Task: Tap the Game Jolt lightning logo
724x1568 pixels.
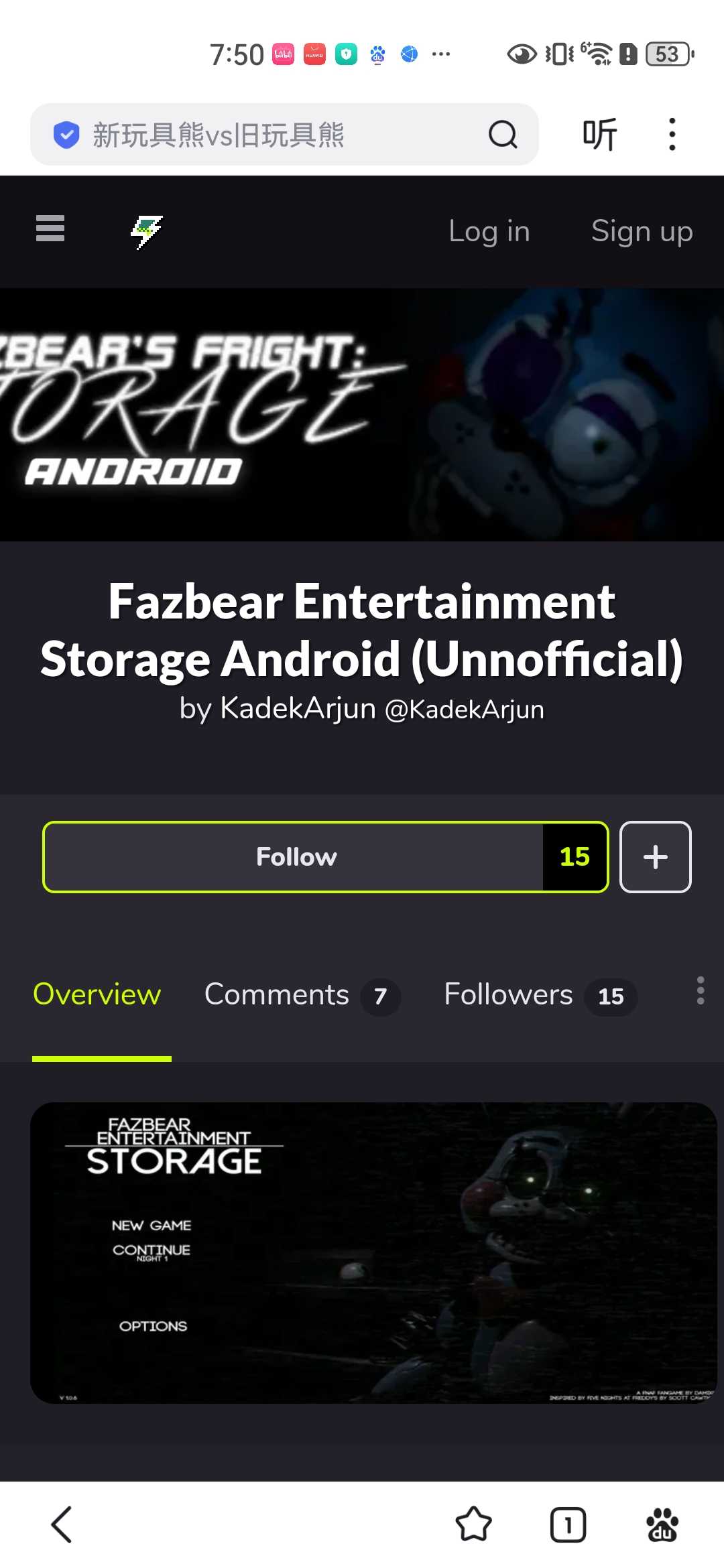Action: tap(147, 232)
